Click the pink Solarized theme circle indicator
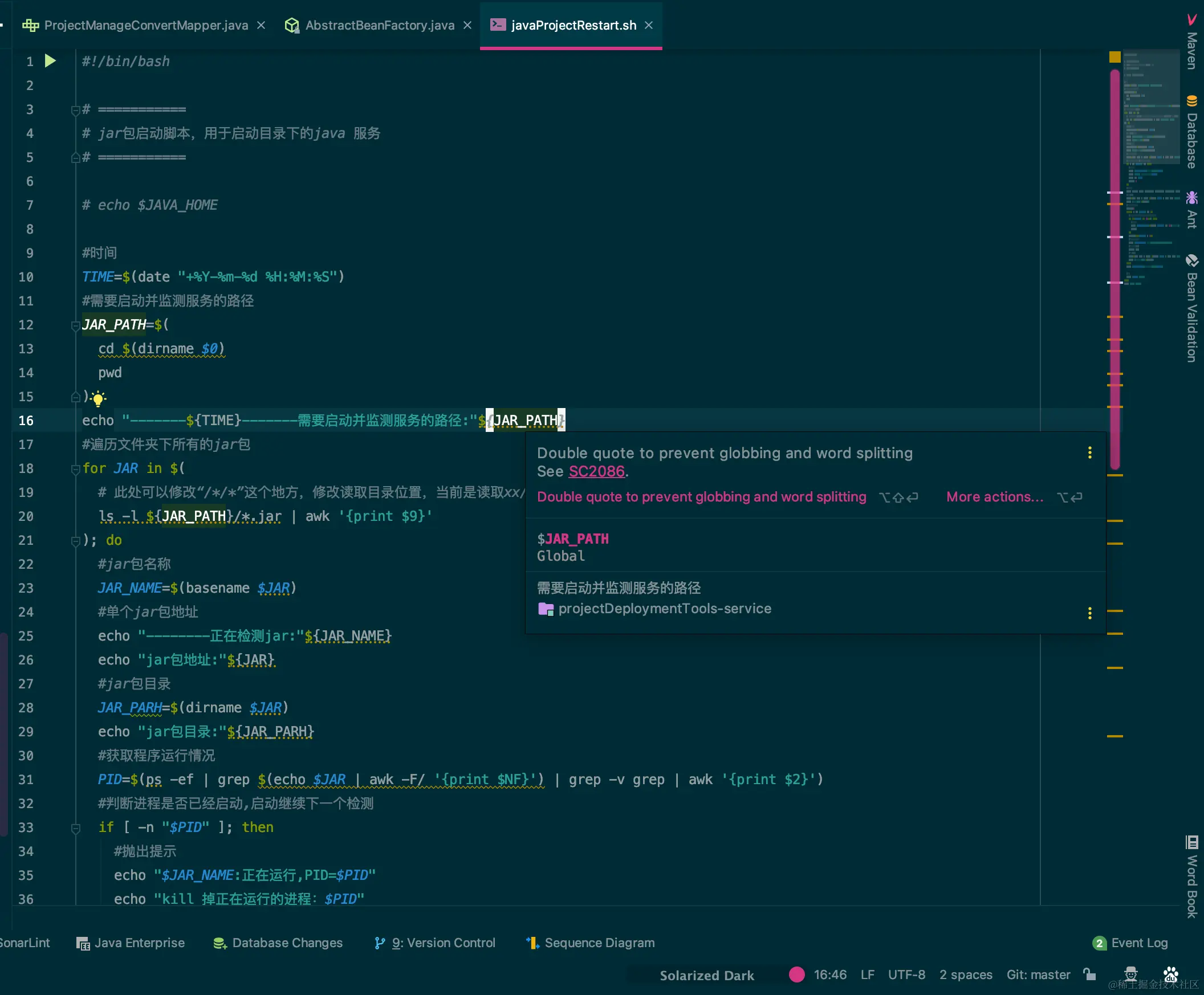 point(796,974)
